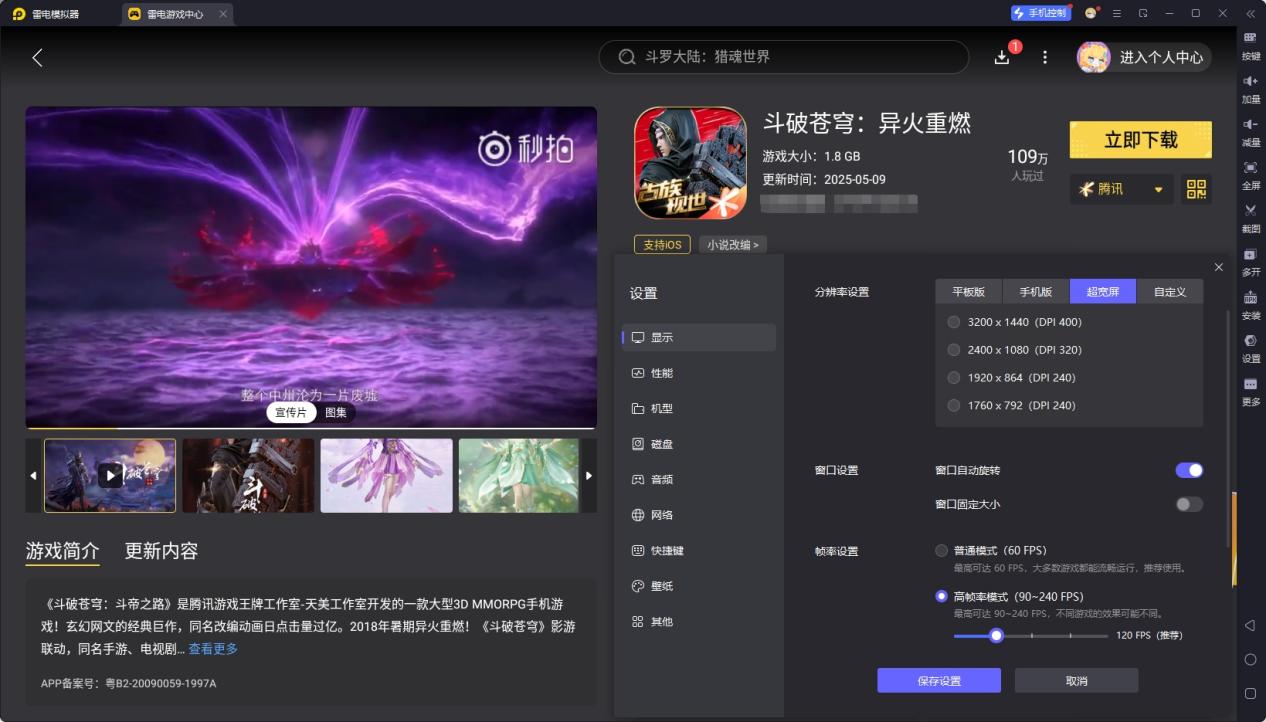Open the 多开 multi-instance tool
This screenshot has height=722, width=1266.
(x=1250, y=260)
